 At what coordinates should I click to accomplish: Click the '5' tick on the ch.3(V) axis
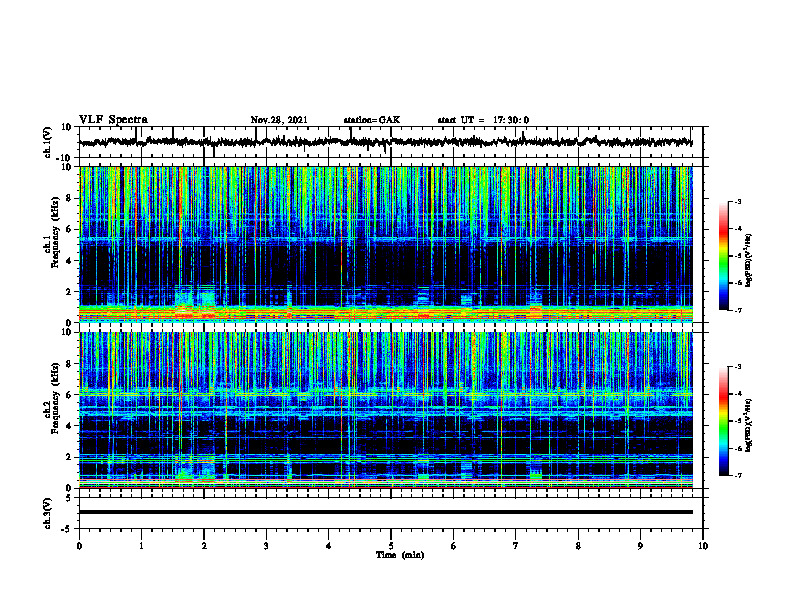pyautogui.click(x=70, y=498)
